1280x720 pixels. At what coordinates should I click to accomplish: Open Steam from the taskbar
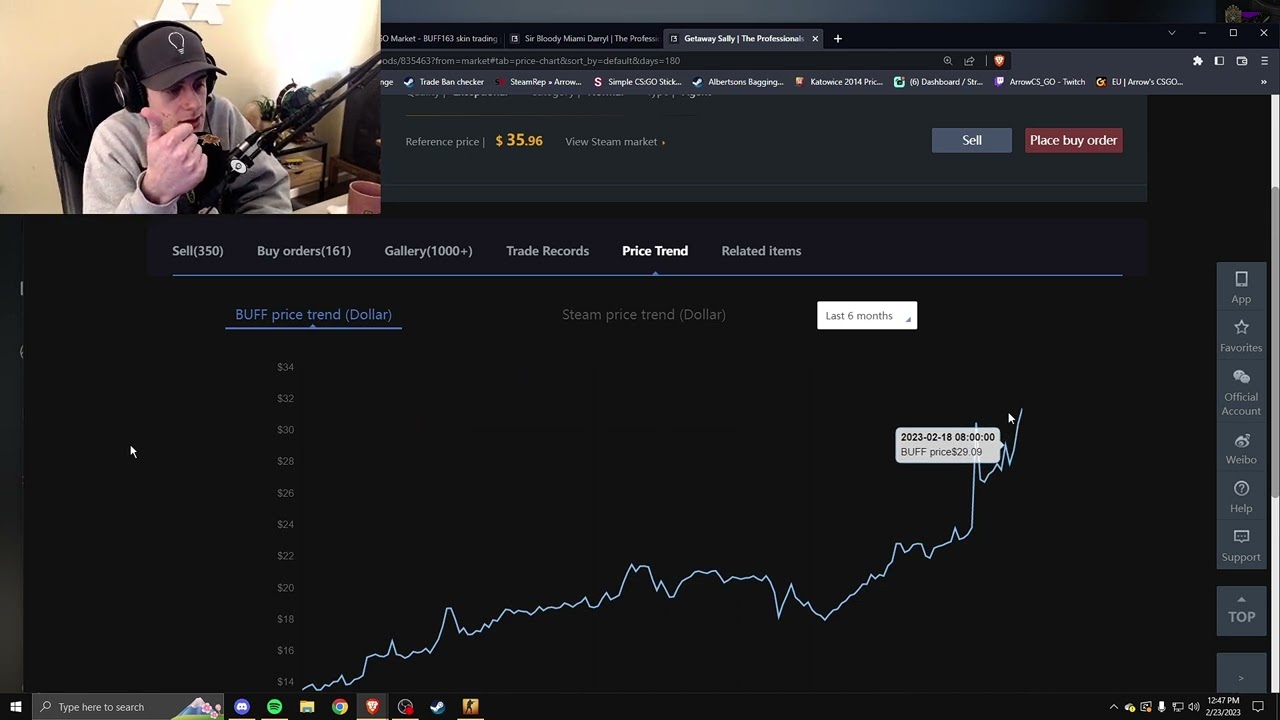[x=437, y=707]
